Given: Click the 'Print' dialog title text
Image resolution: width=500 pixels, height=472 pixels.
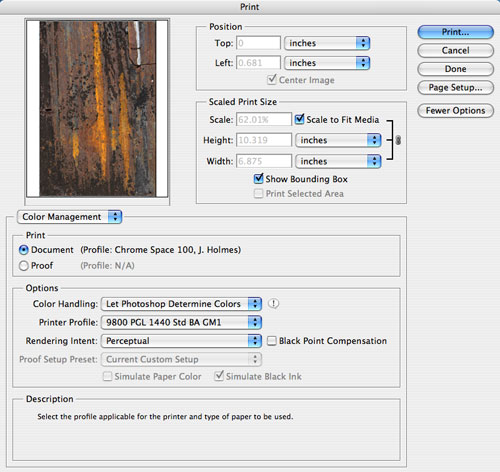Looking at the screenshot, I should click(250, 7).
